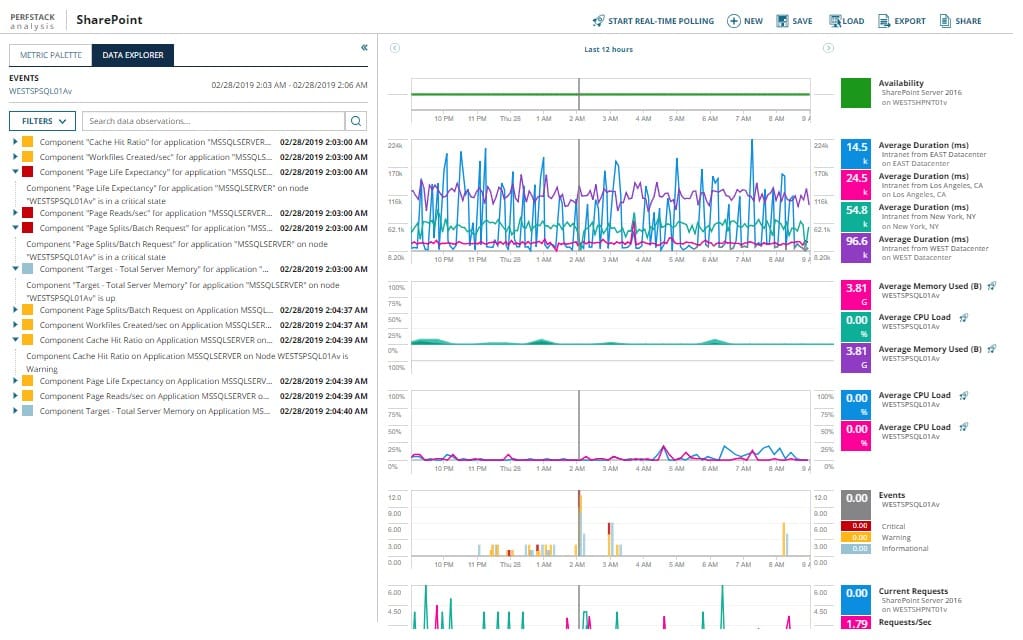This screenshot has width=1023, height=640.
Task: Click the green Availability color swatch
Action: click(x=855, y=93)
